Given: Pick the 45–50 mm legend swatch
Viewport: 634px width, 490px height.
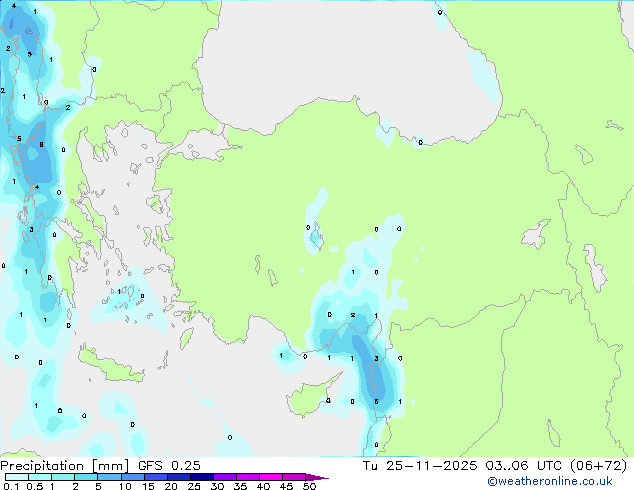Looking at the screenshot, I should (x=294, y=477).
